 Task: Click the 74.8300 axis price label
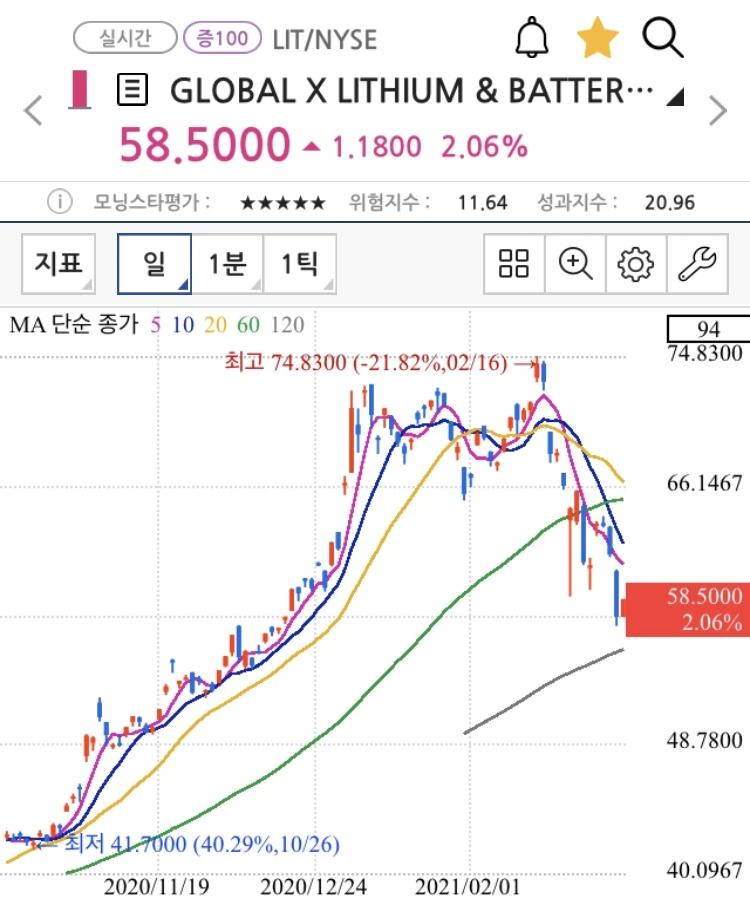point(705,353)
